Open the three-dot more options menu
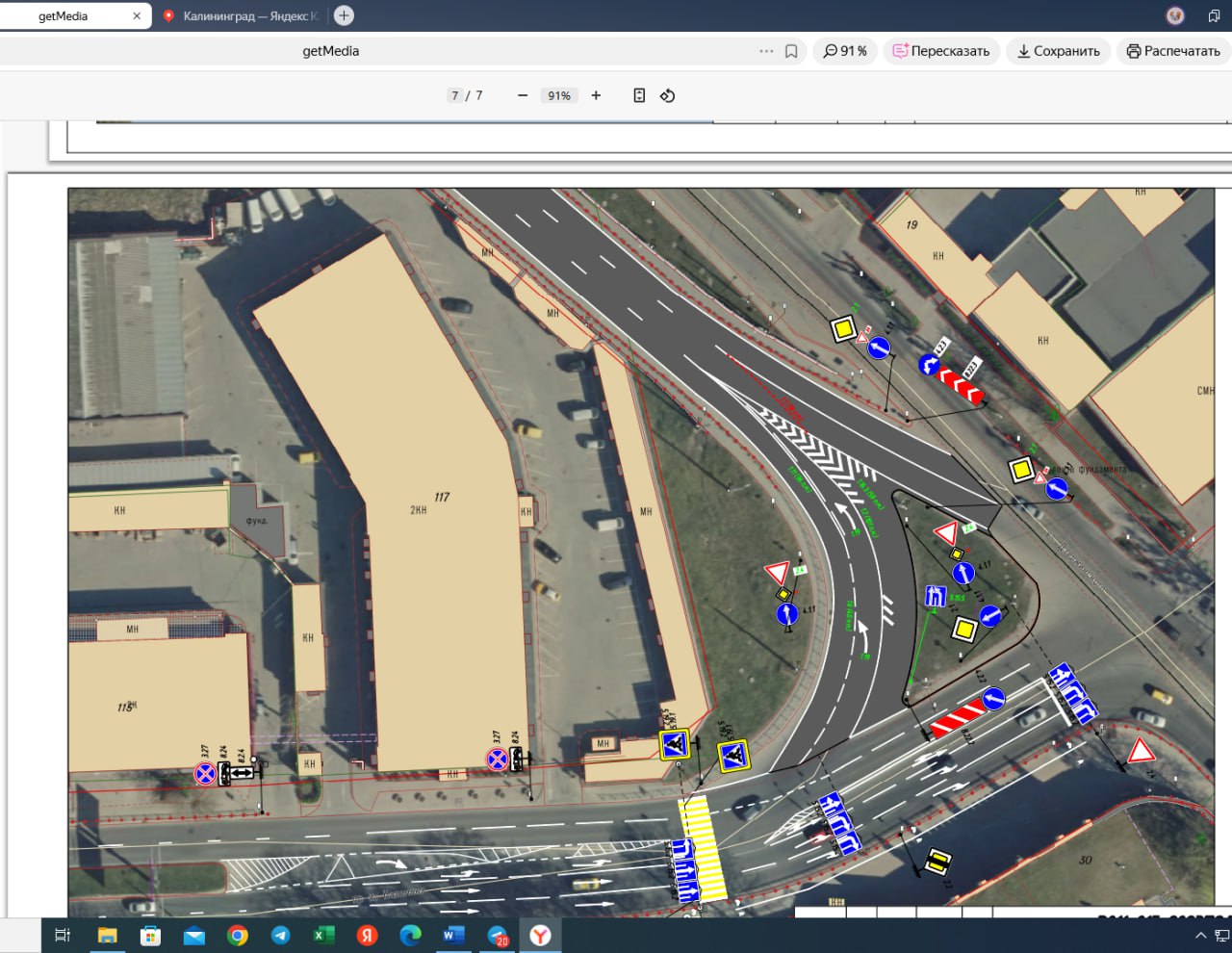Image resolution: width=1232 pixels, height=953 pixels. [x=766, y=51]
